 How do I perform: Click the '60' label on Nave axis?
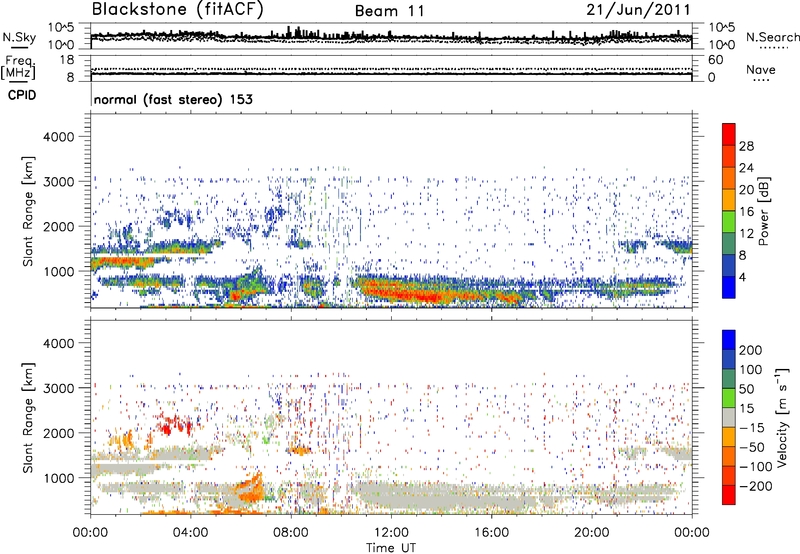715,60
